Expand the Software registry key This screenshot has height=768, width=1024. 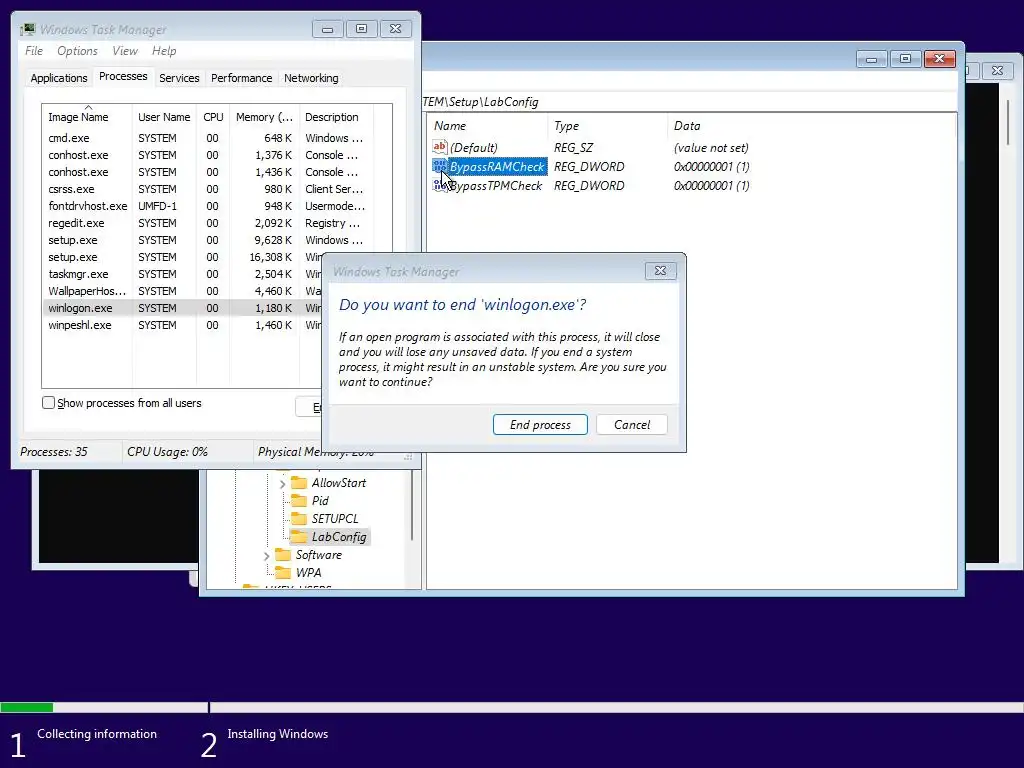point(266,556)
